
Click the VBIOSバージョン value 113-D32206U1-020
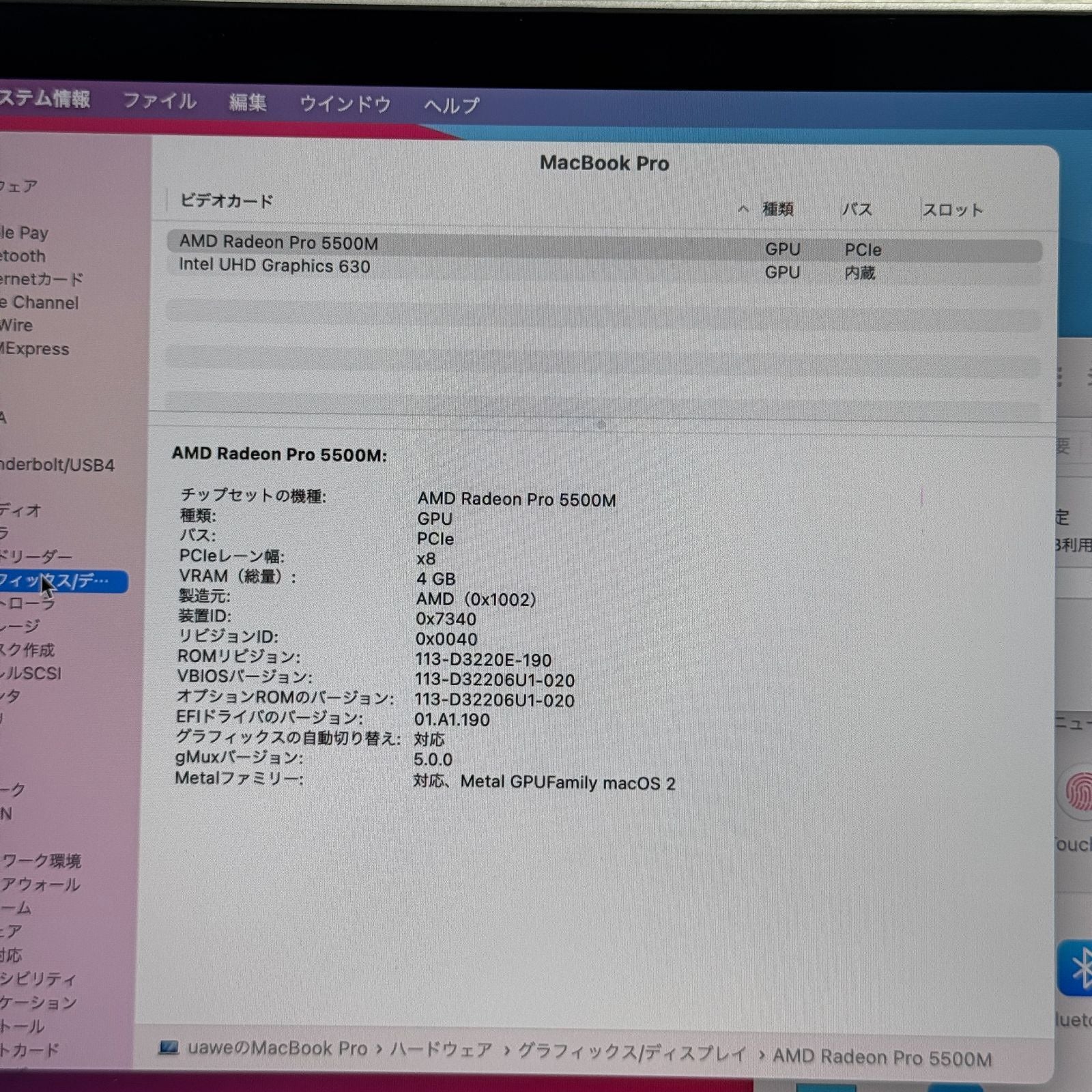click(x=495, y=680)
